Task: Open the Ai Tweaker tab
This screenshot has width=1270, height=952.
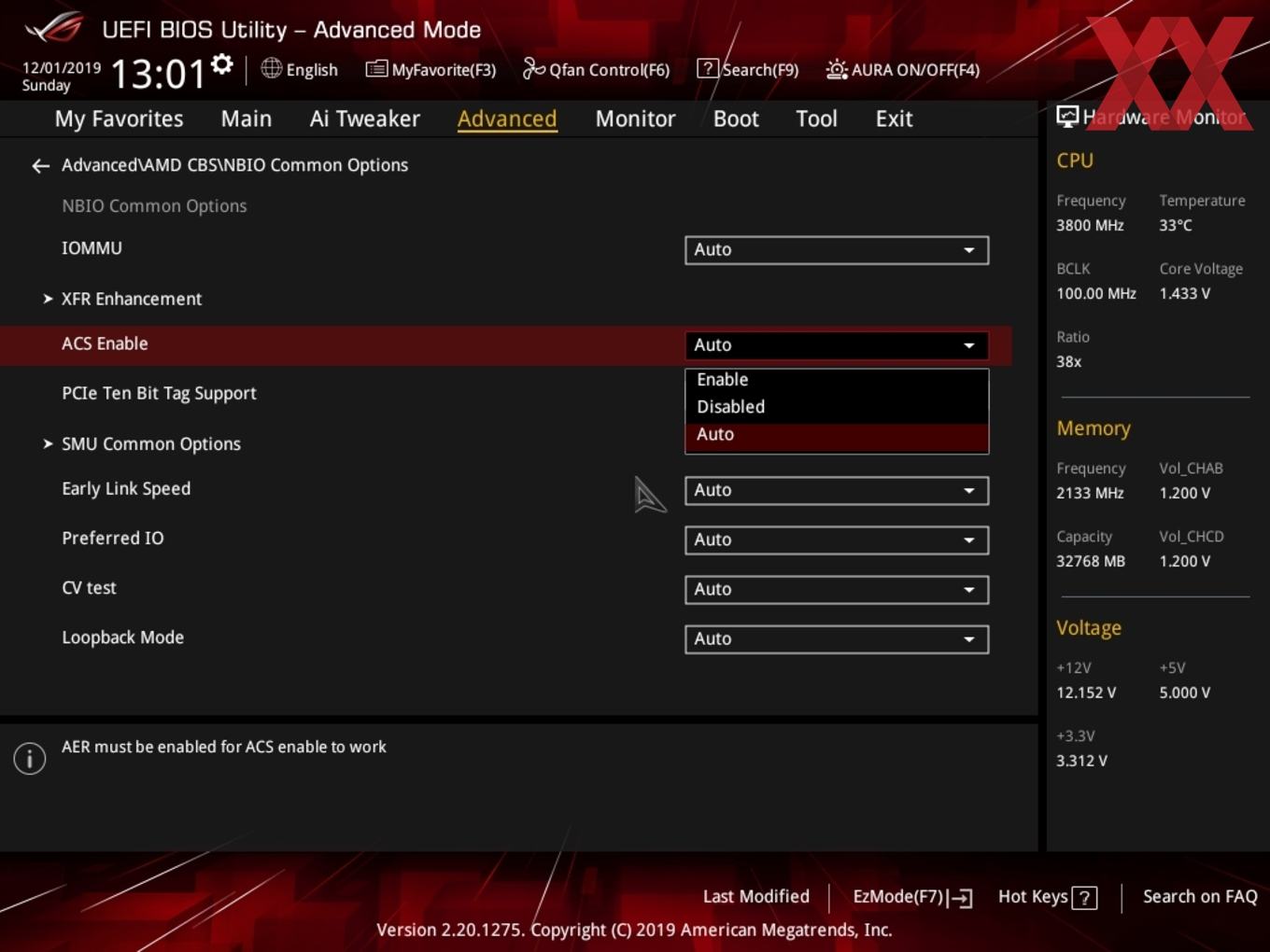Action: [365, 119]
